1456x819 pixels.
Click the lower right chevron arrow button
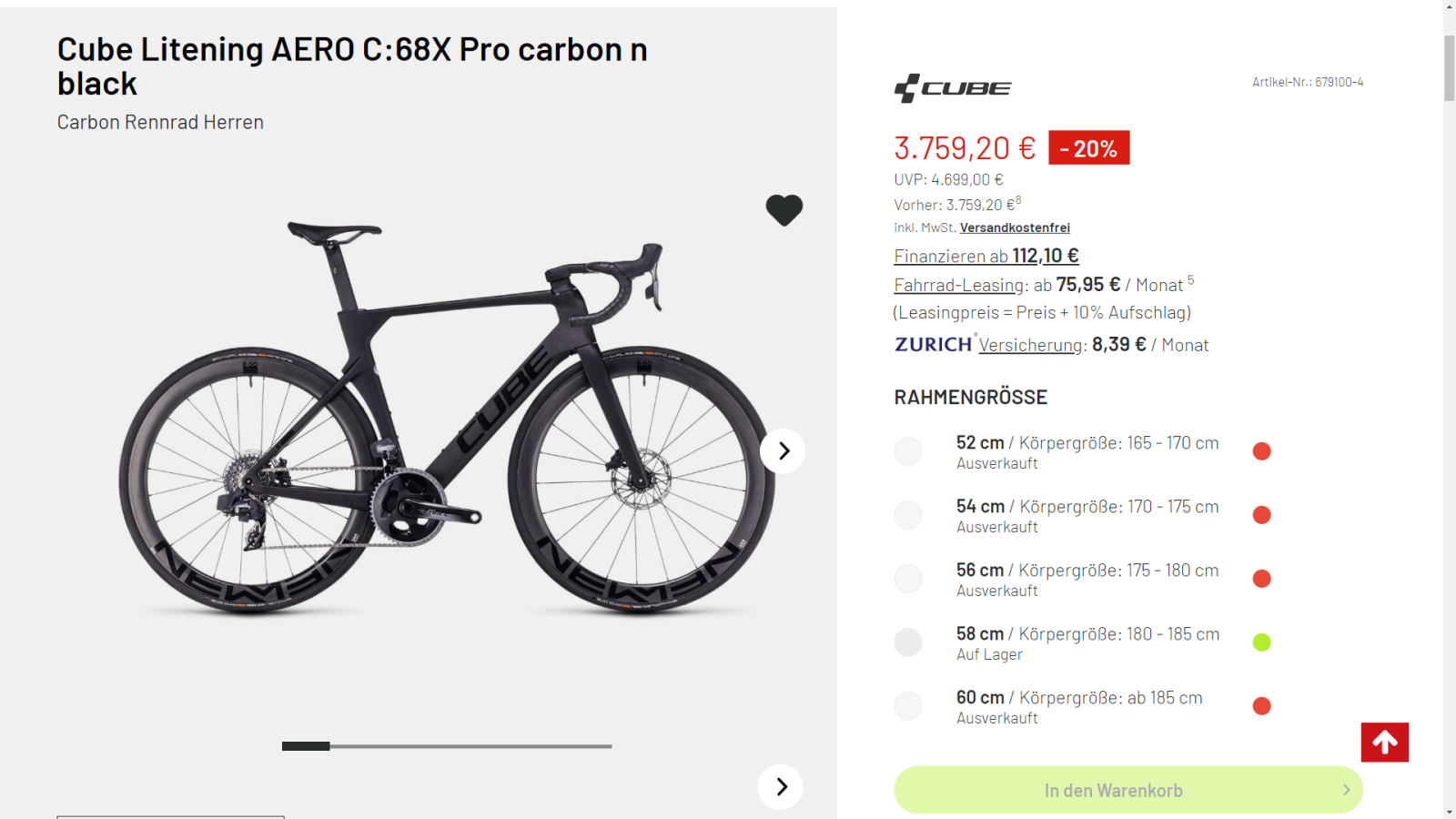coord(781,787)
